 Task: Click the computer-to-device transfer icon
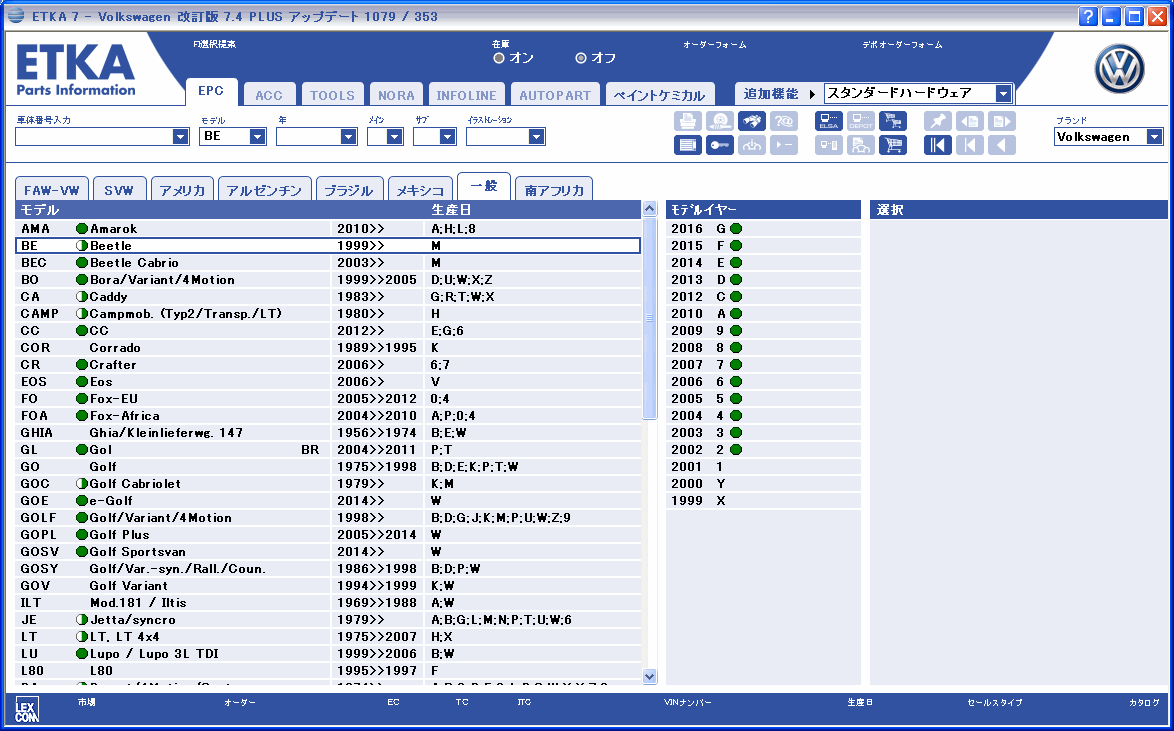[x=829, y=145]
